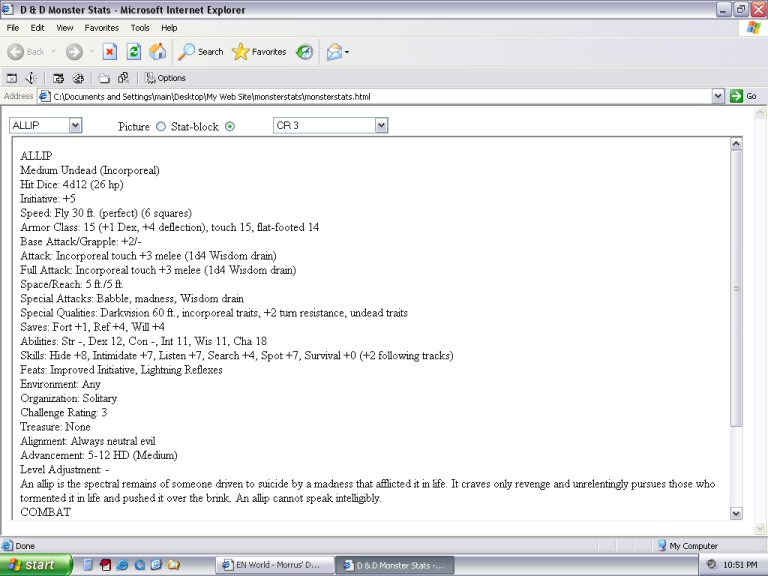Screen dimensions: 768x576
Task: Click the My Computer zone in status bar
Action: 688,546
